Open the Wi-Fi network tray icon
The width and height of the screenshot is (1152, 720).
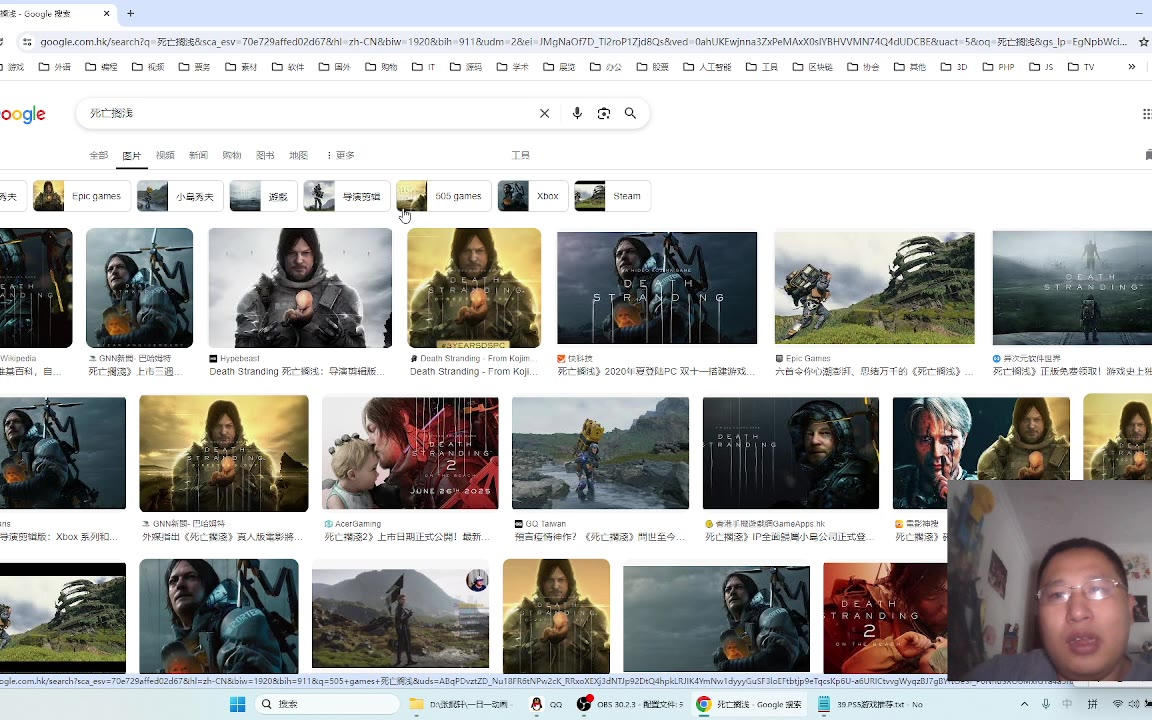pyautogui.click(x=1117, y=704)
